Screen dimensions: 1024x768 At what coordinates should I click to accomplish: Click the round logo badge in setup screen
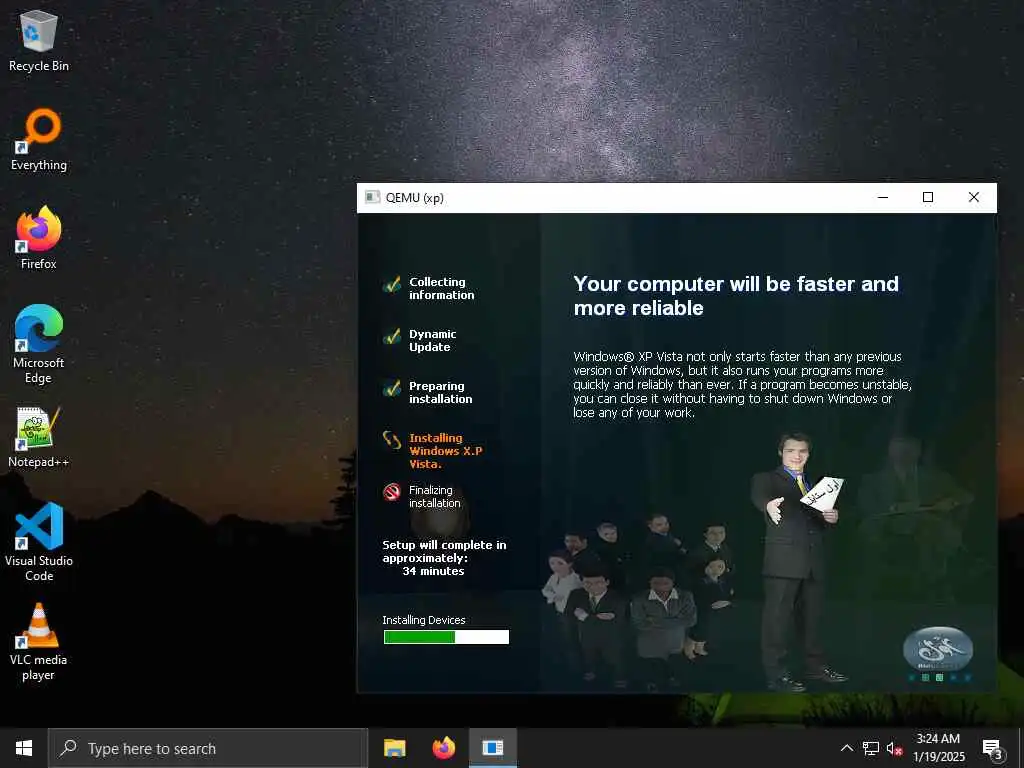coord(938,650)
